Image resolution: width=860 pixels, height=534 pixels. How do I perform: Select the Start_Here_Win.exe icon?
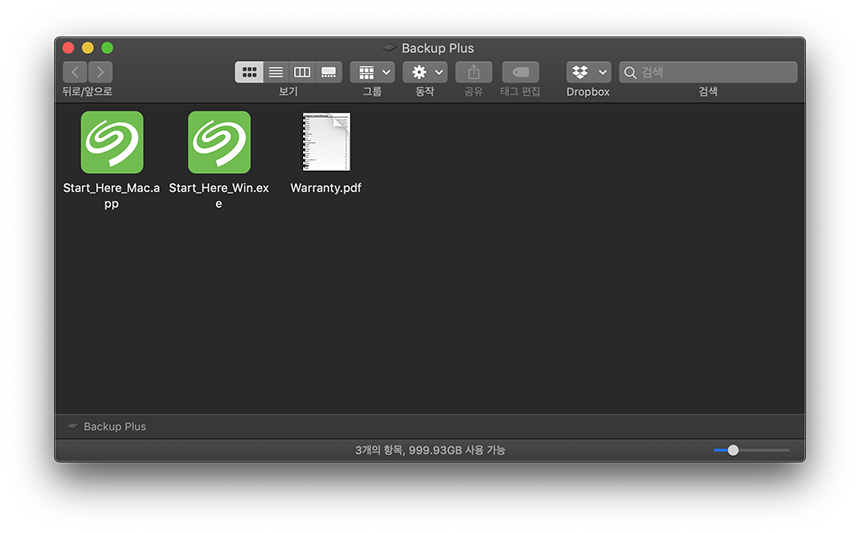(219, 143)
